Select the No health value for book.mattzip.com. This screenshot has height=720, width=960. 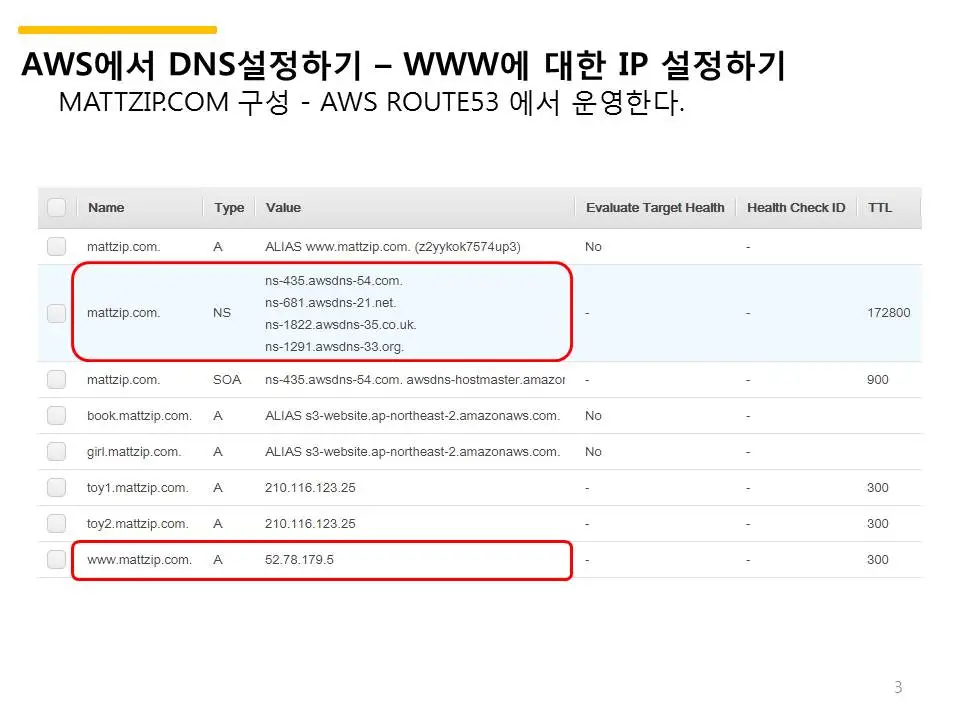[593, 416]
